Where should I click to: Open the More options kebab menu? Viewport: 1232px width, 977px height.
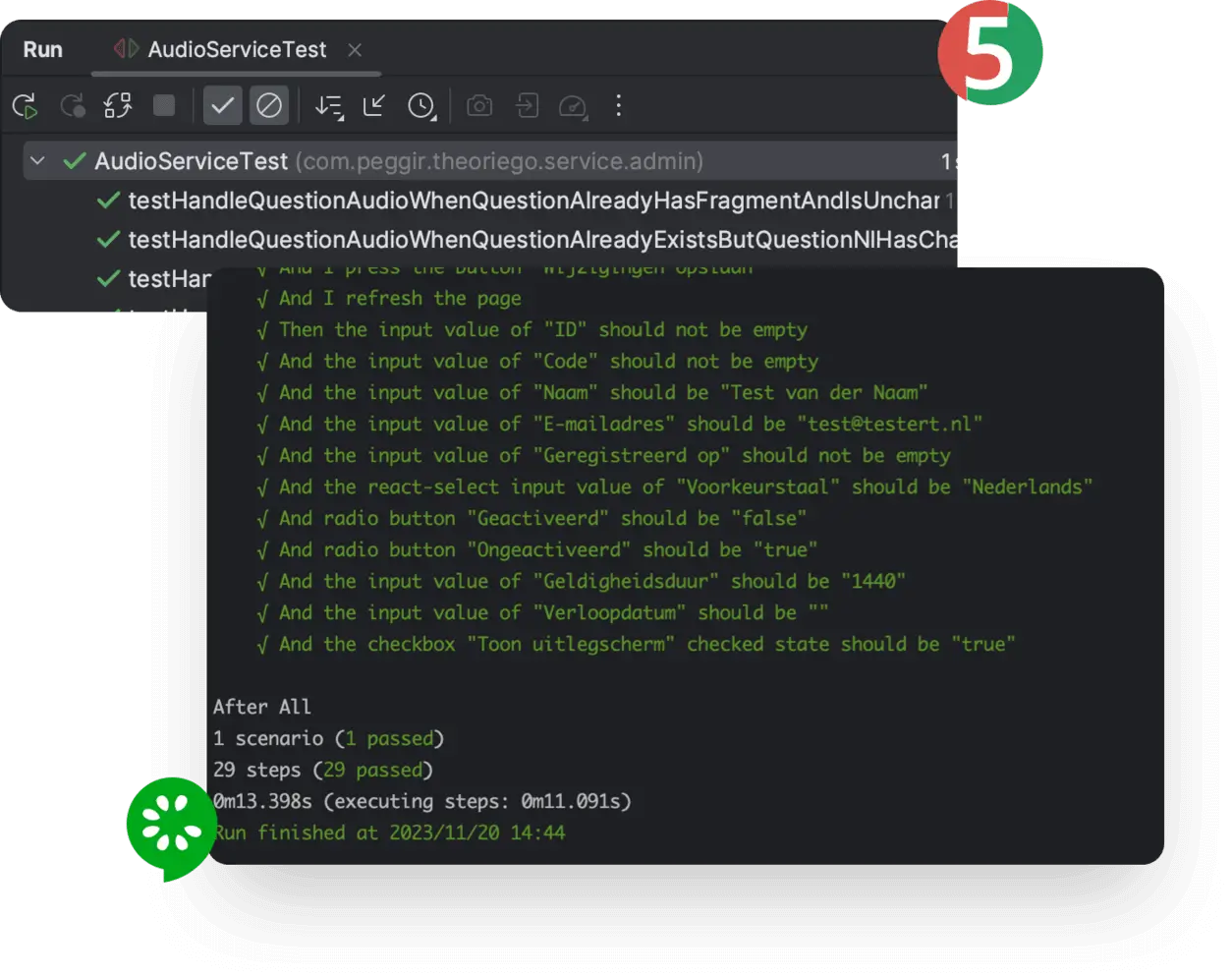[x=618, y=106]
